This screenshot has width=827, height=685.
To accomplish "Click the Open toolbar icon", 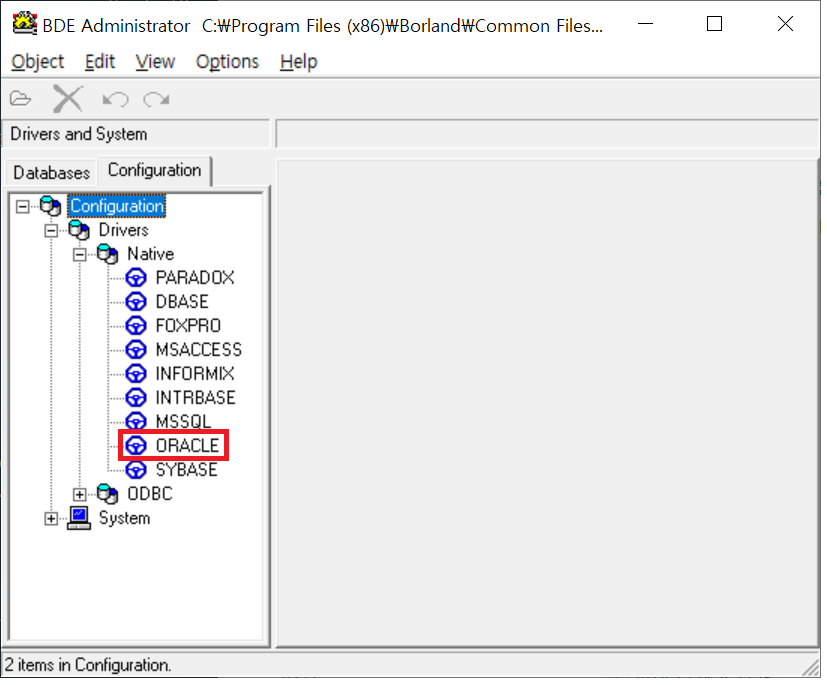I will pyautogui.click(x=21, y=98).
